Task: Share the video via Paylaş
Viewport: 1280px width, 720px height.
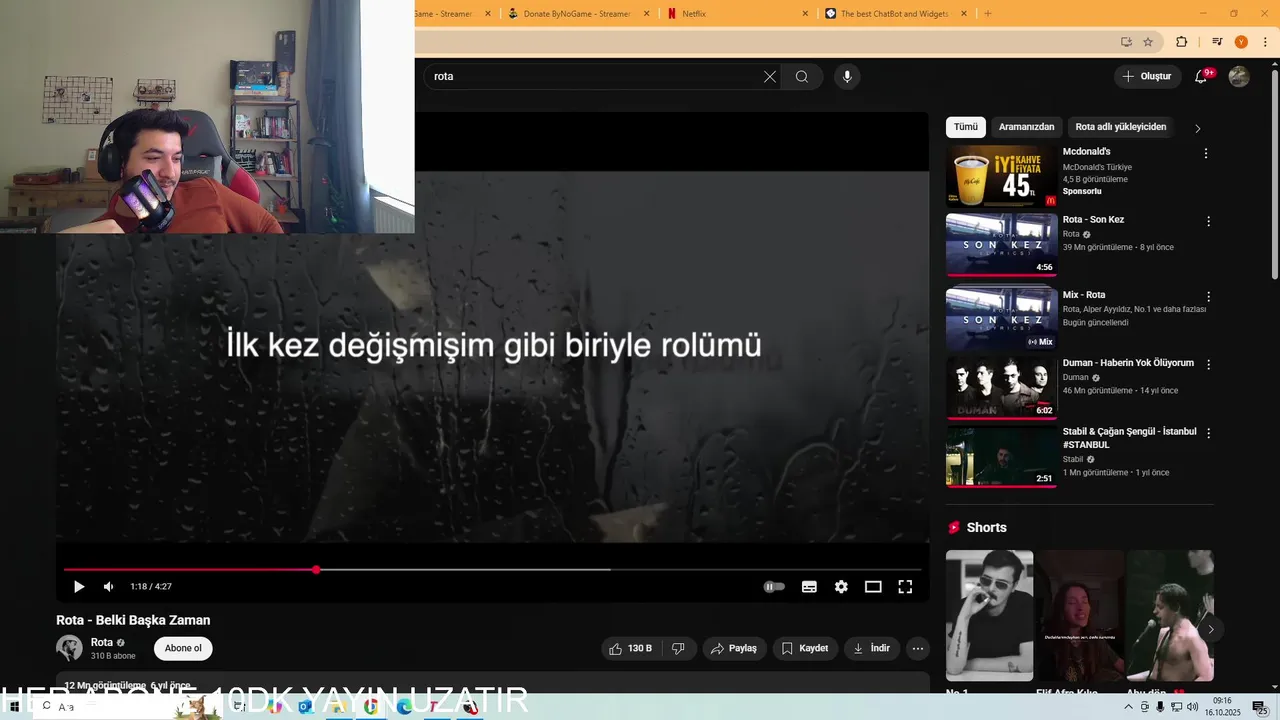Action: coord(734,648)
